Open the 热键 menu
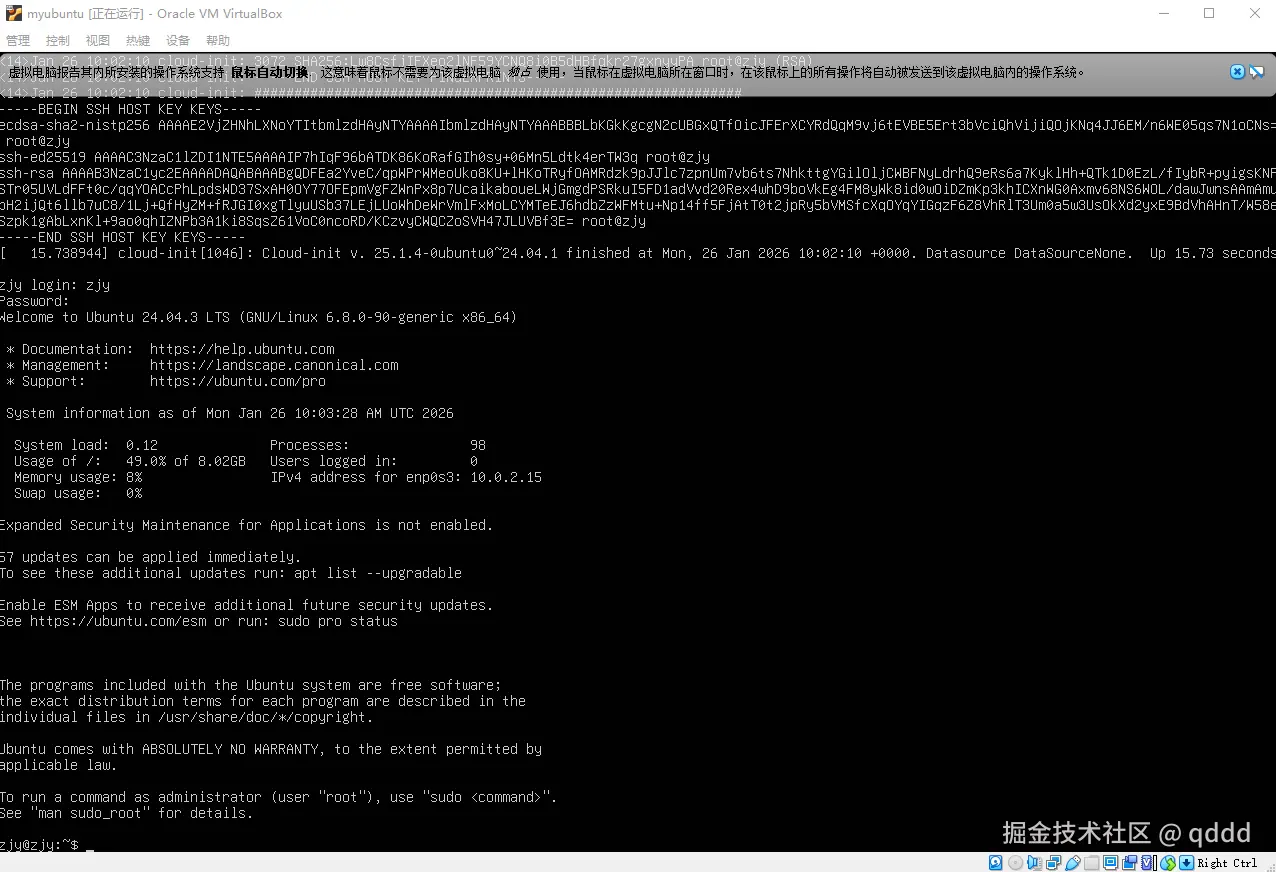The image size is (1276, 872). tap(138, 41)
